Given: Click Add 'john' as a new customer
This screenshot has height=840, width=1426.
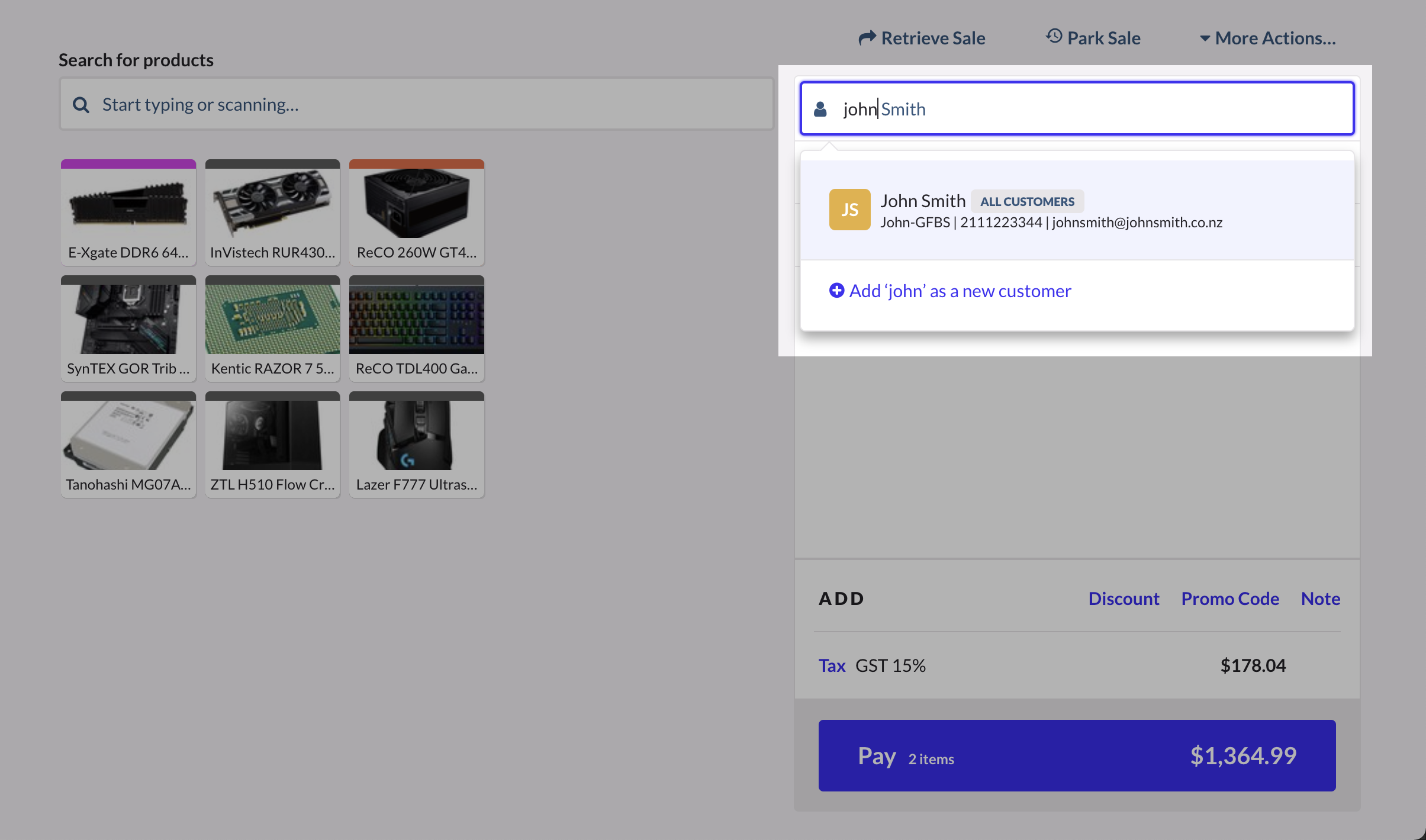Looking at the screenshot, I should pyautogui.click(x=960, y=291).
